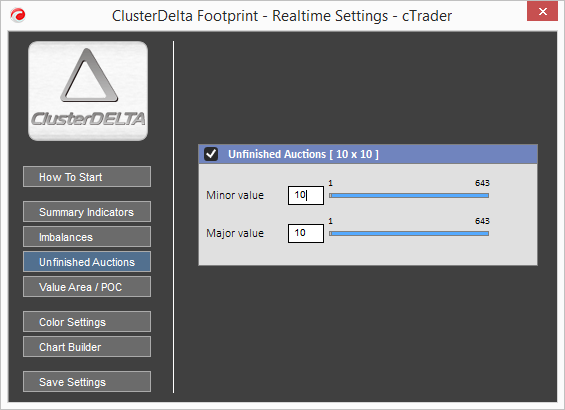Open the Value Area / POC settings
The width and height of the screenshot is (565, 410).
[87, 287]
